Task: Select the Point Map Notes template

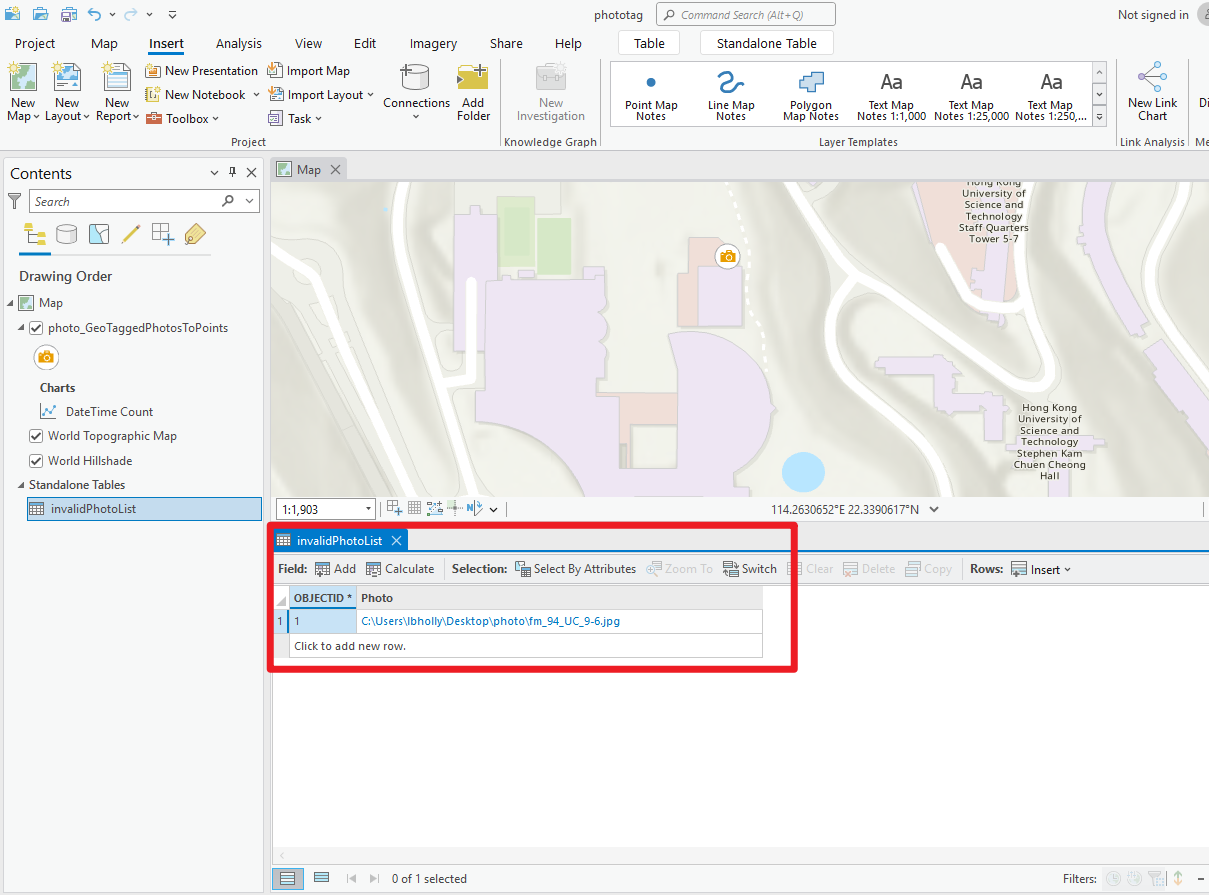Action: [651, 93]
